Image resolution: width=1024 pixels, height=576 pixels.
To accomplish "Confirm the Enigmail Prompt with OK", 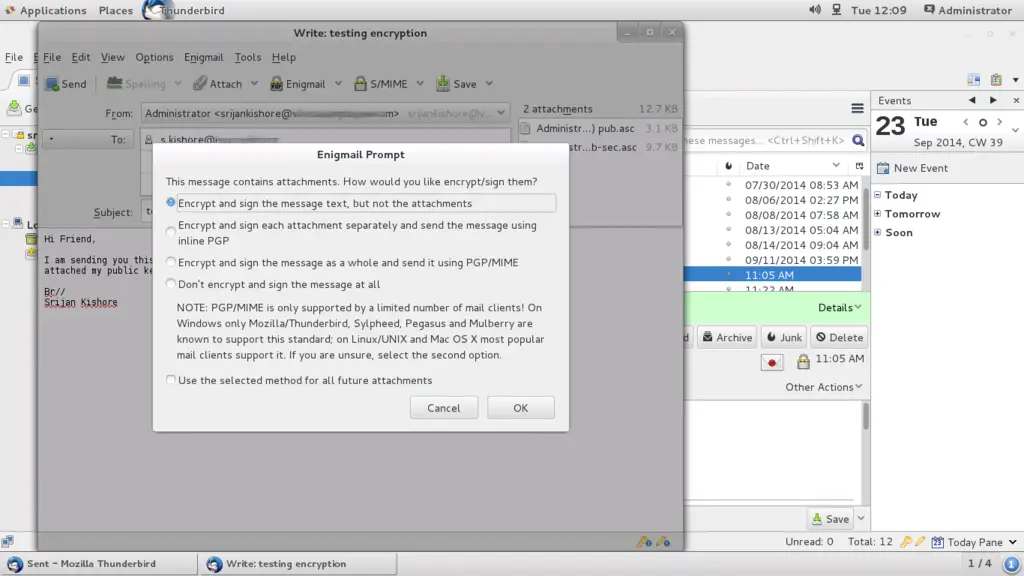I will (520, 408).
